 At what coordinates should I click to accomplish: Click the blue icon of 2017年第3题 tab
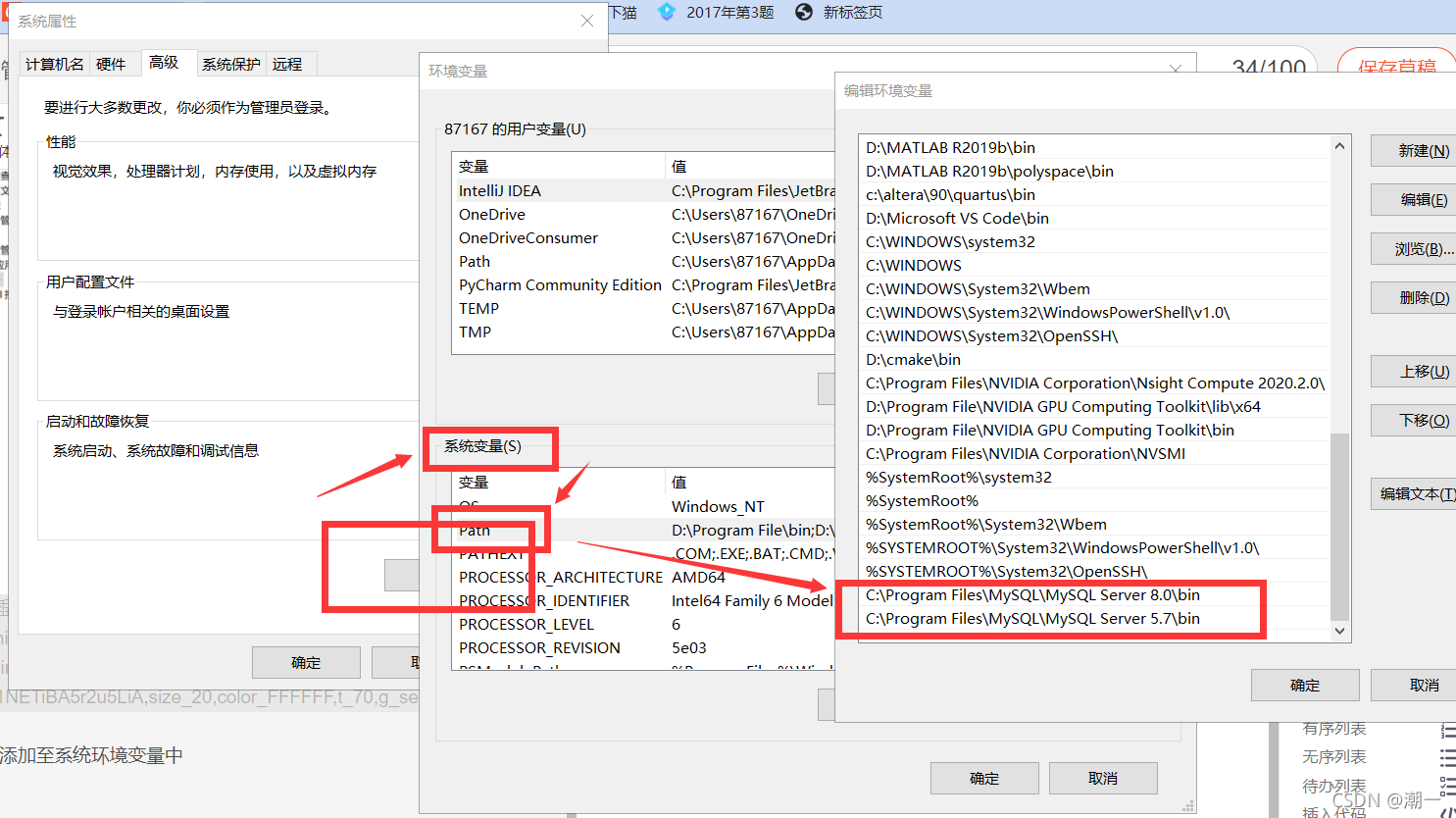tap(667, 12)
